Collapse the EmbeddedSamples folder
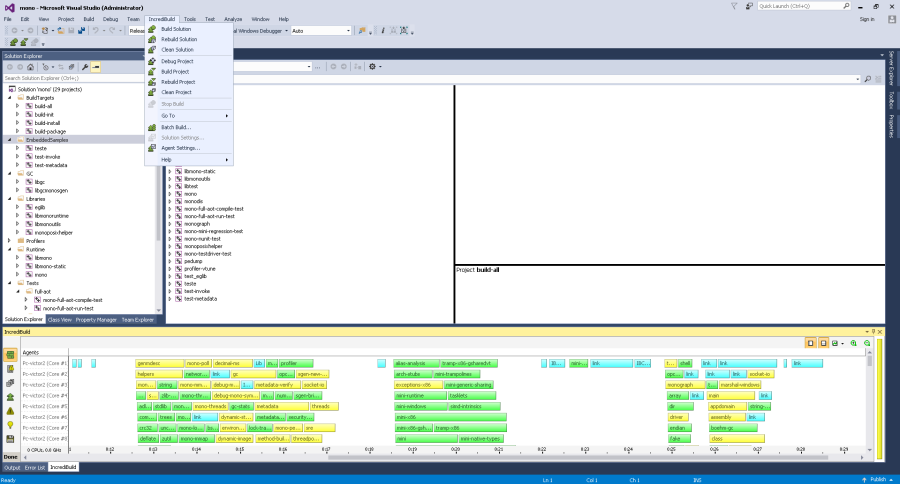 tap(10, 140)
